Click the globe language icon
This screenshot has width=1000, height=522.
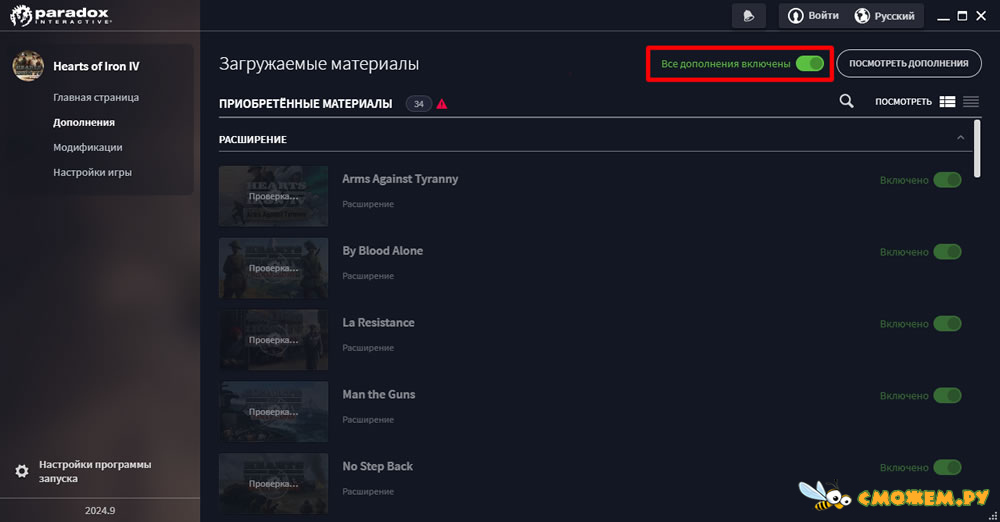click(x=862, y=16)
